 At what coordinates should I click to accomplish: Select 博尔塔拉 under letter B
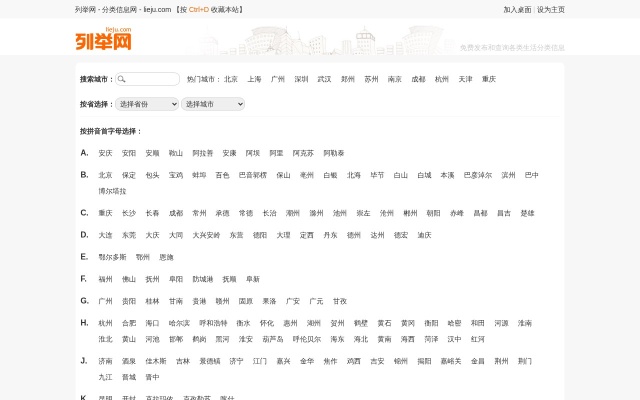[x=112, y=191]
